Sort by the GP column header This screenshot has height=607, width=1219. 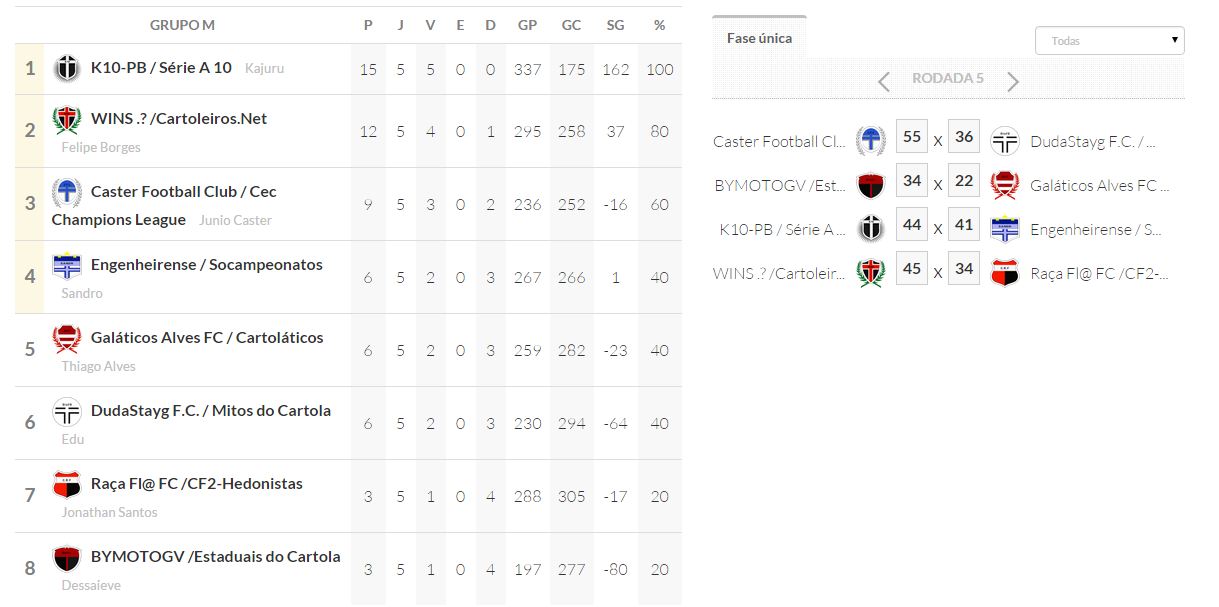[x=527, y=25]
